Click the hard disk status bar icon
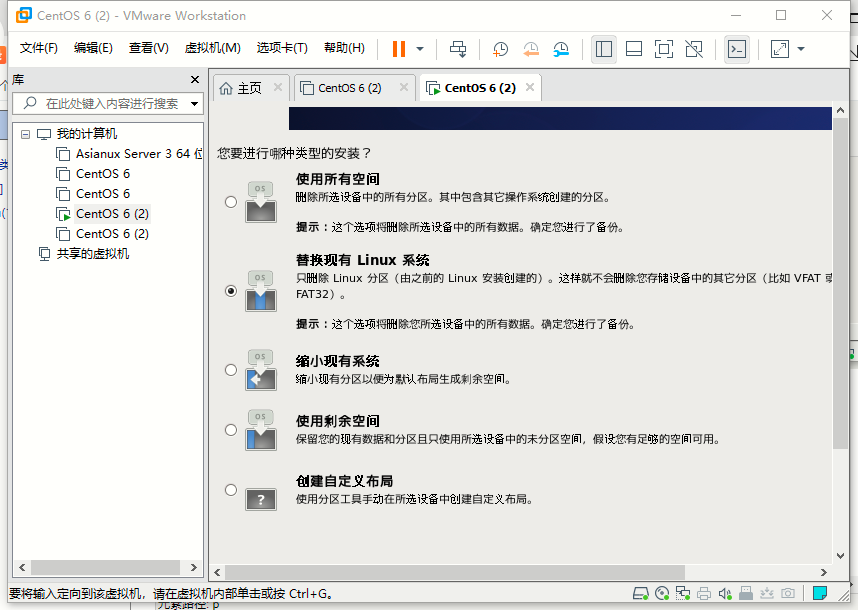The image size is (858, 610). point(640,594)
